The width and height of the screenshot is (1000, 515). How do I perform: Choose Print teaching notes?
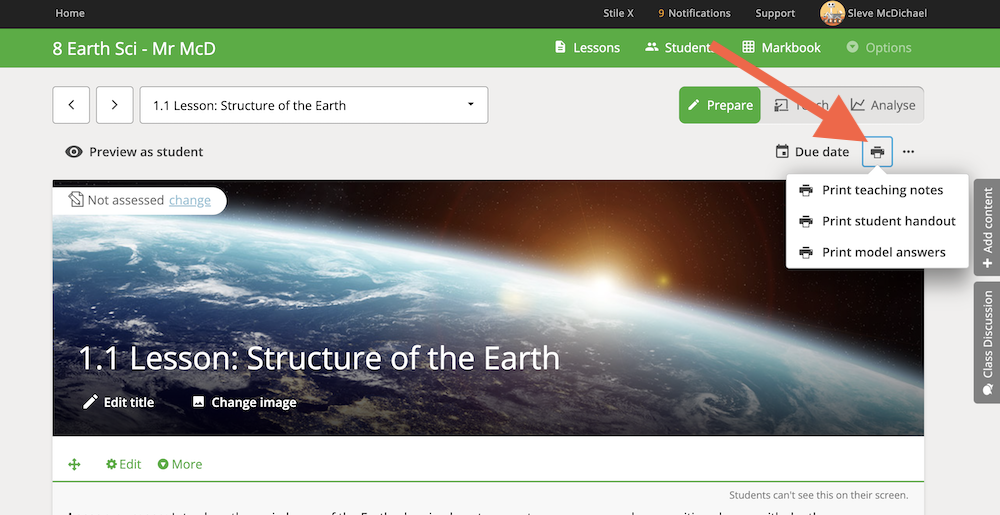(877, 190)
